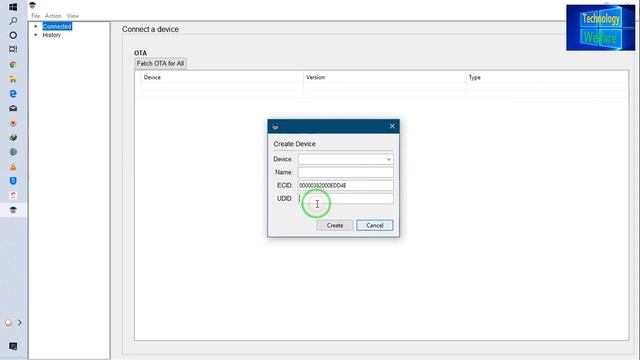Confirm with the Create button

(335, 225)
